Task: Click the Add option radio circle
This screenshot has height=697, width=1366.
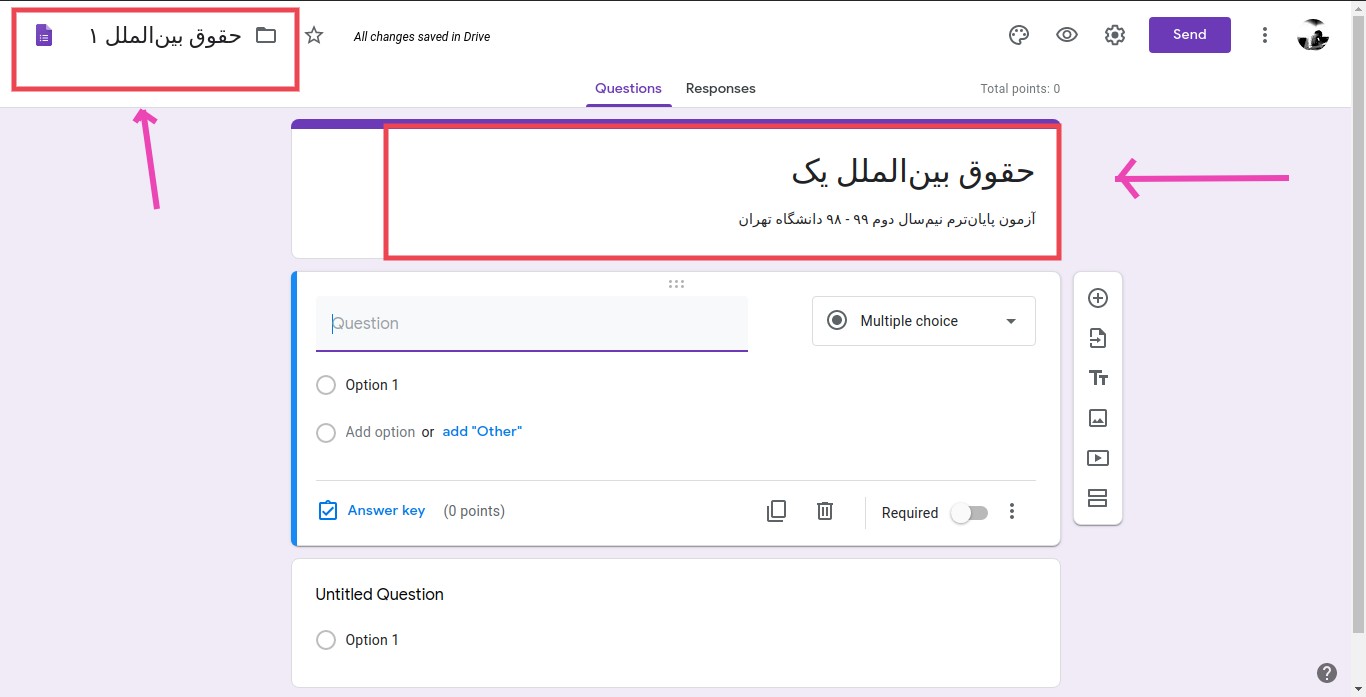Action: pos(326,433)
